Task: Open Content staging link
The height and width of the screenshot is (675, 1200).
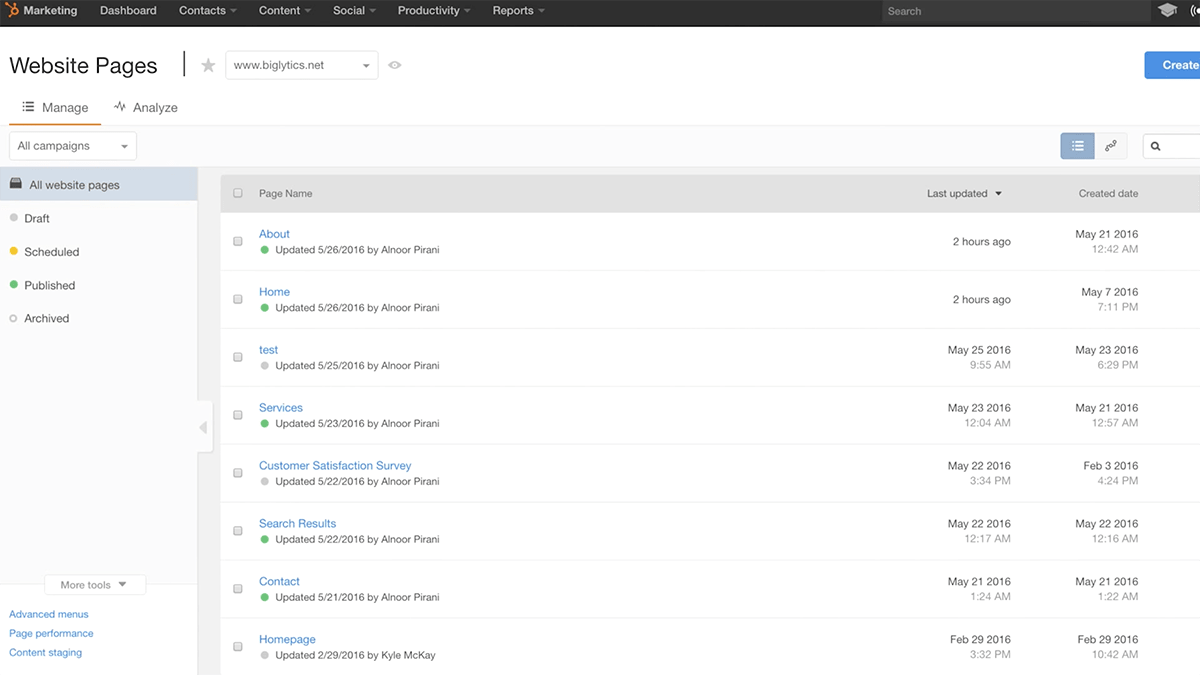Action: click(x=45, y=652)
